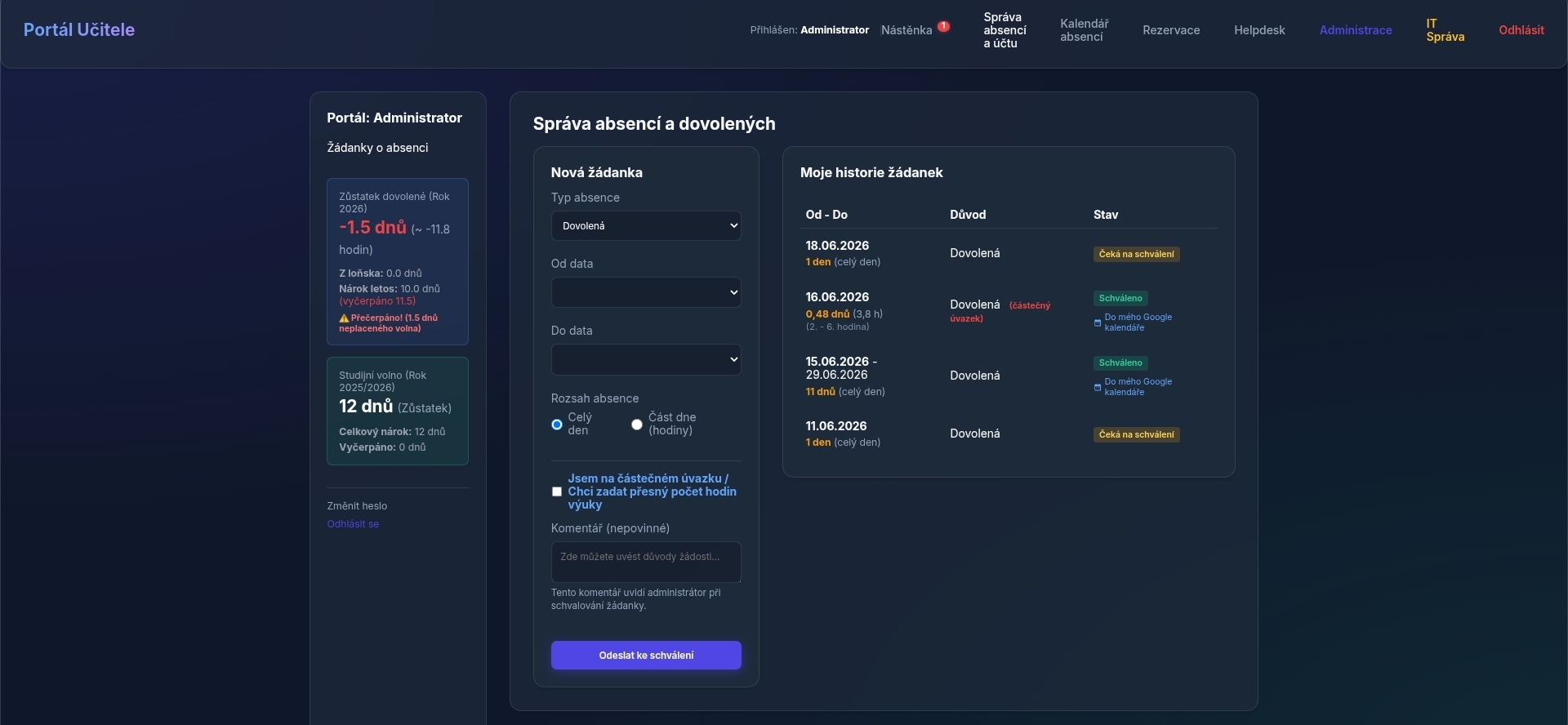Click the calendar icon in the 16.06.2026 row
Viewport: 1568px width, 725px height.
coord(1098,323)
